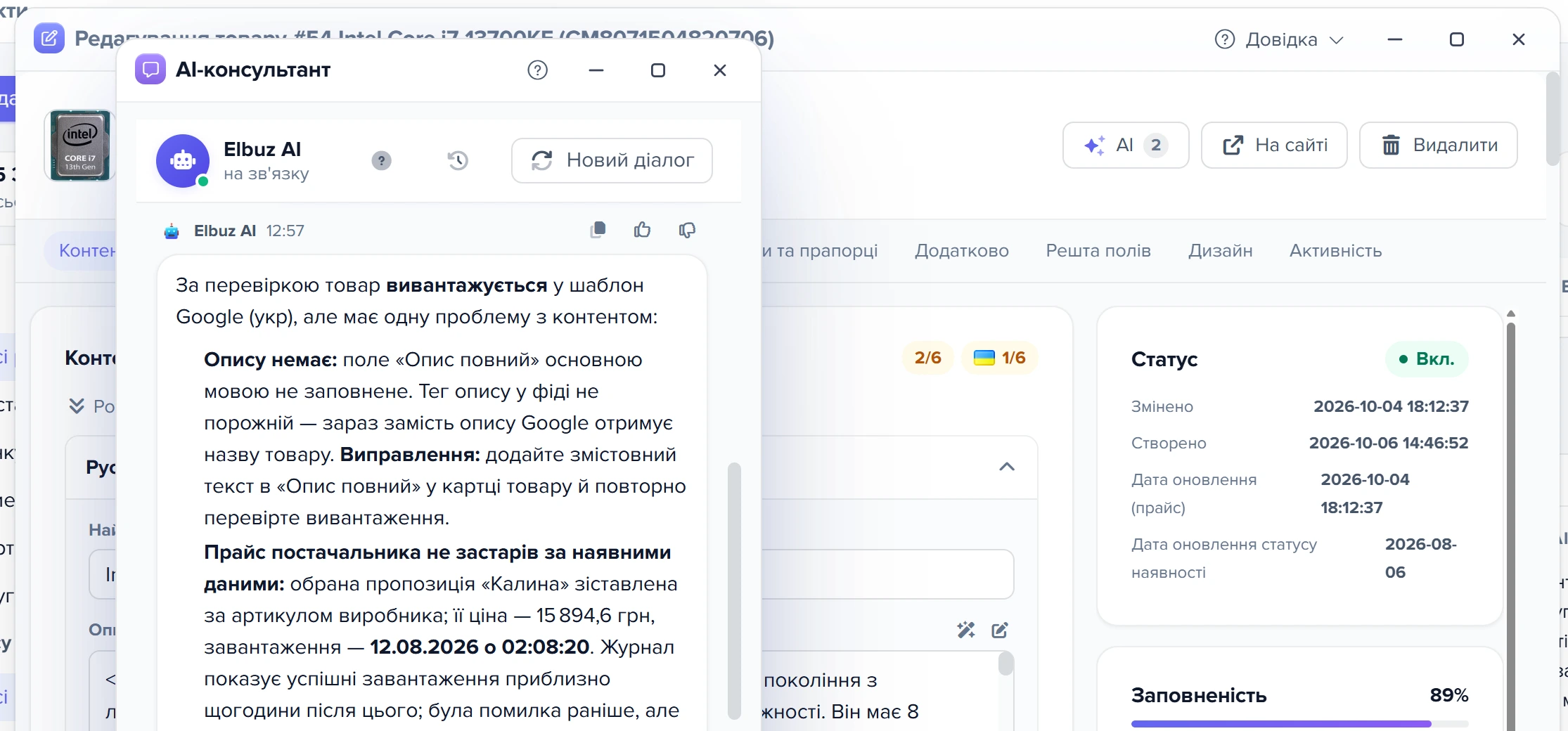
Task: Open the AI button with badge 2
Action: [x=1126, y=145]
